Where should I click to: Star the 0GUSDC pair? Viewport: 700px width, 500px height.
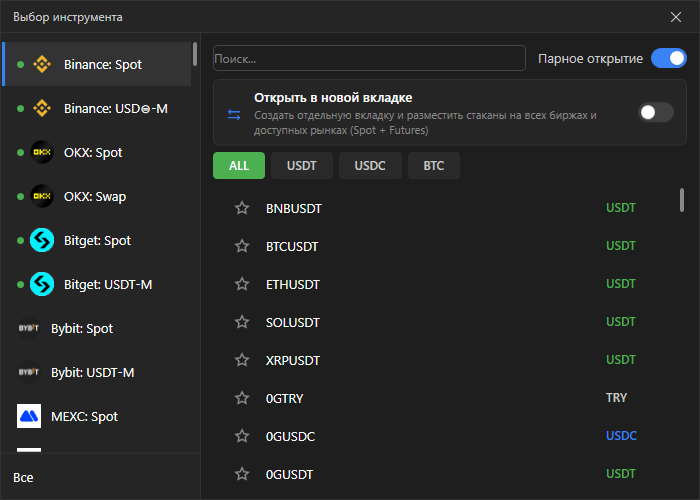242,436
